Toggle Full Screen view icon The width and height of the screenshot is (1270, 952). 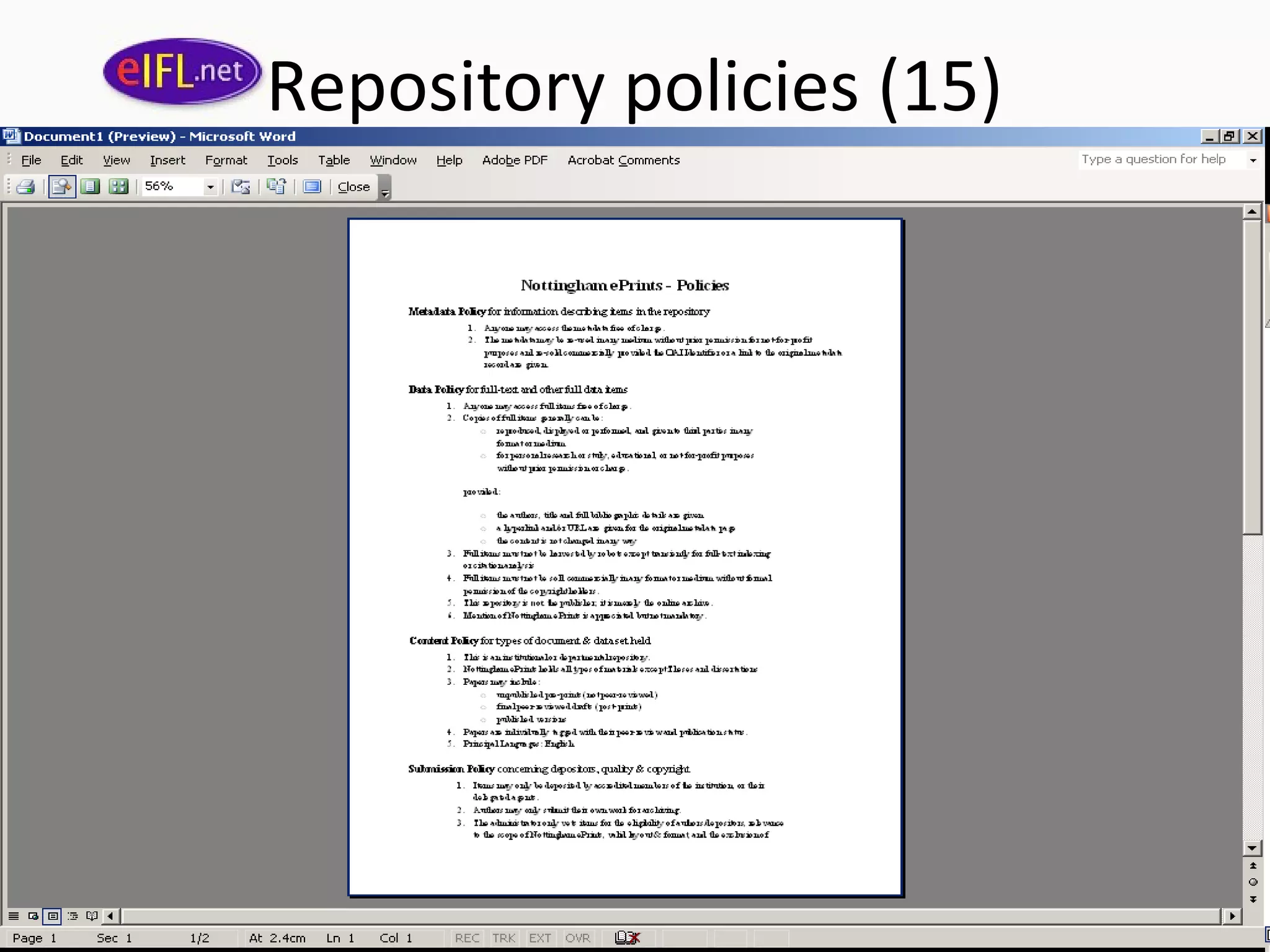click(x=312, y=187)
